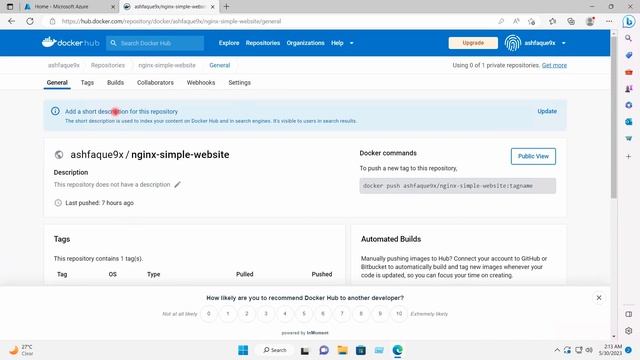This screenshot has height=360, width=640.
Task: Click the Repositories breadcrumb link
Action: pyautogui.click(x=108, y=65)
